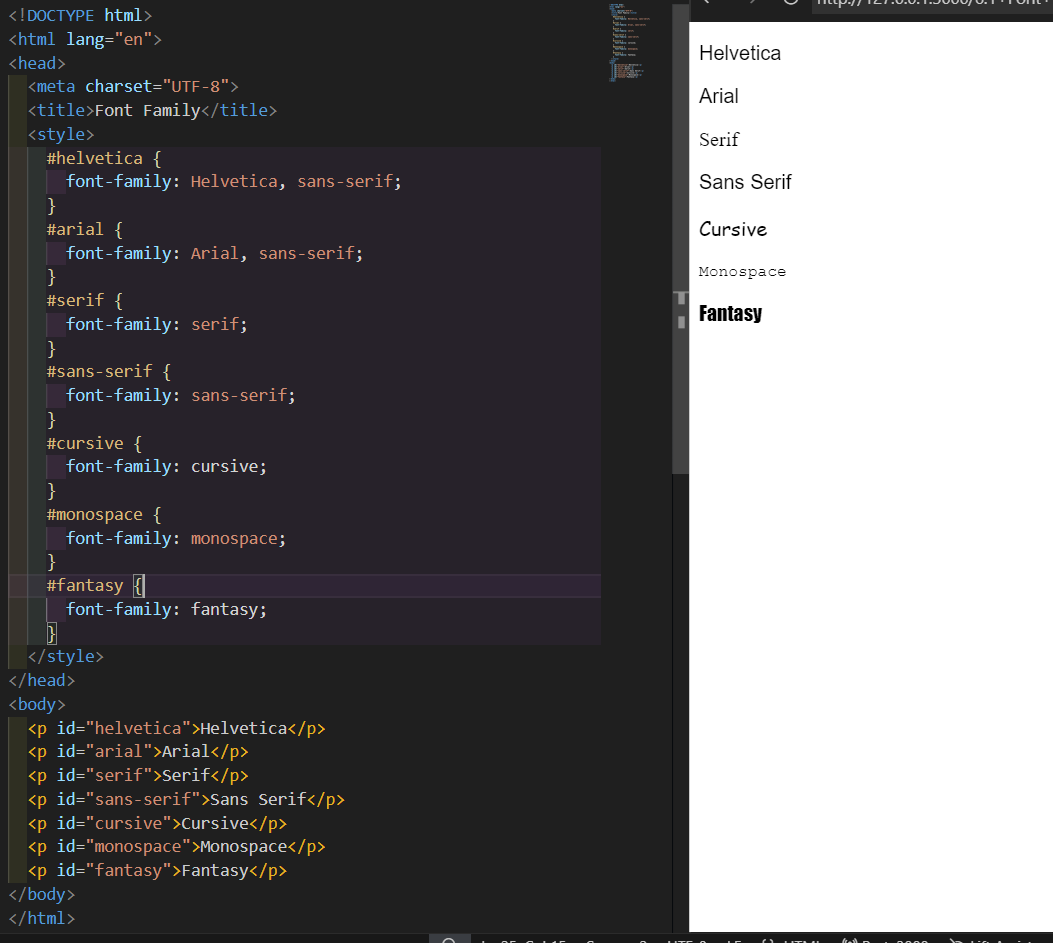Reload the preview page with the refresh icon
The height and width of the screenshot is (943, 1053).
pyautogui.click(x=790, y=5)
